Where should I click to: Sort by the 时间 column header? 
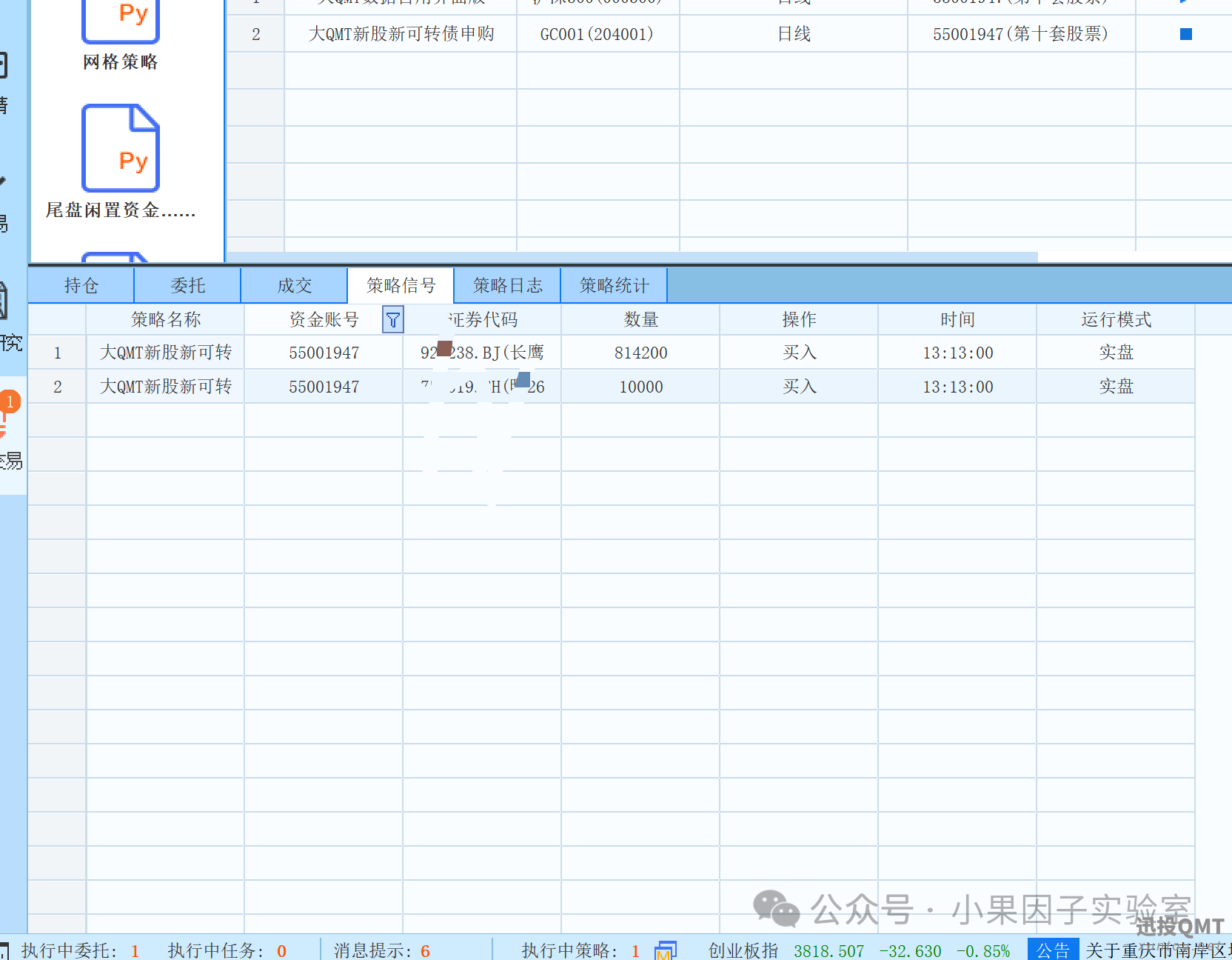[958, 320]
